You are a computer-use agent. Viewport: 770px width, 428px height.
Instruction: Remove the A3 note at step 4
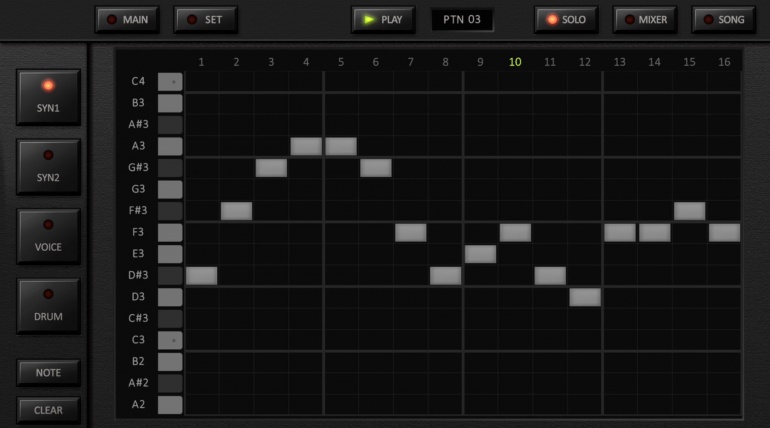(x=306, y=146)
